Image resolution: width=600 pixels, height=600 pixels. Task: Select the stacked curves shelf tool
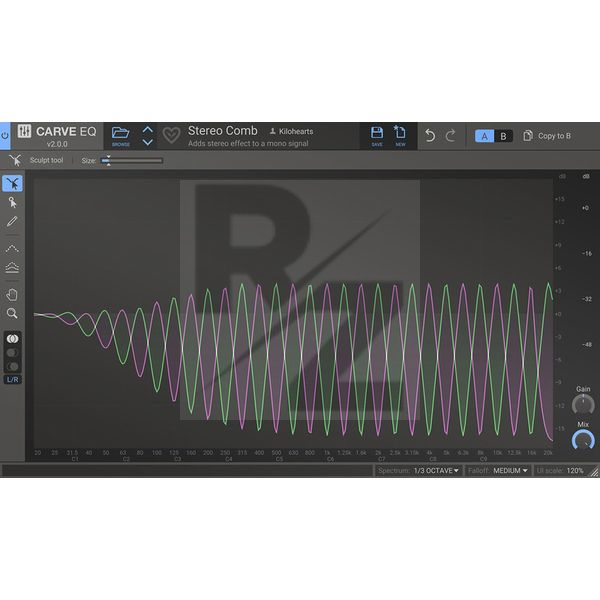click(x=12, y=267)
